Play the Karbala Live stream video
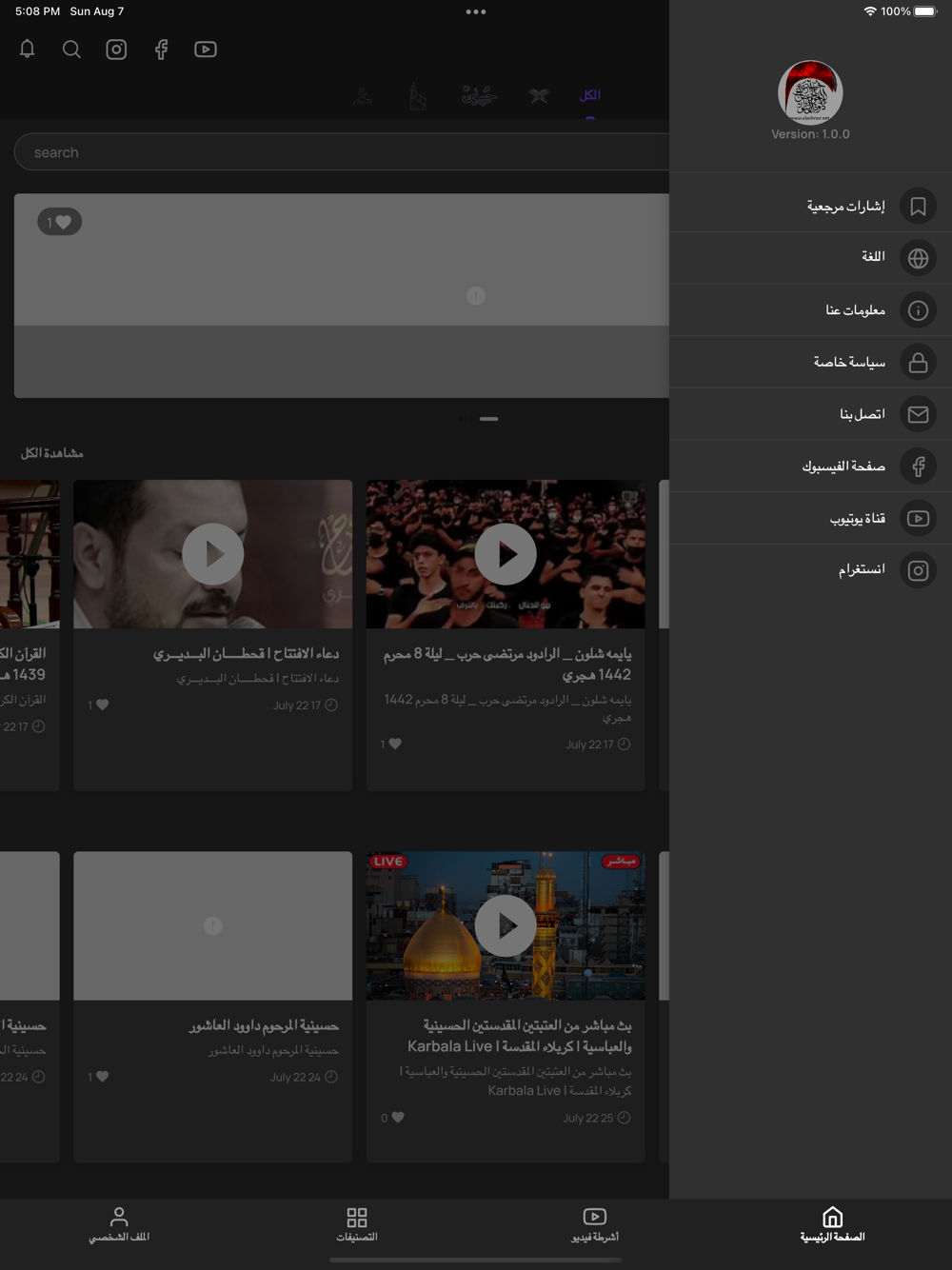This screenshot has width=952, height=1270. point(506,925)
